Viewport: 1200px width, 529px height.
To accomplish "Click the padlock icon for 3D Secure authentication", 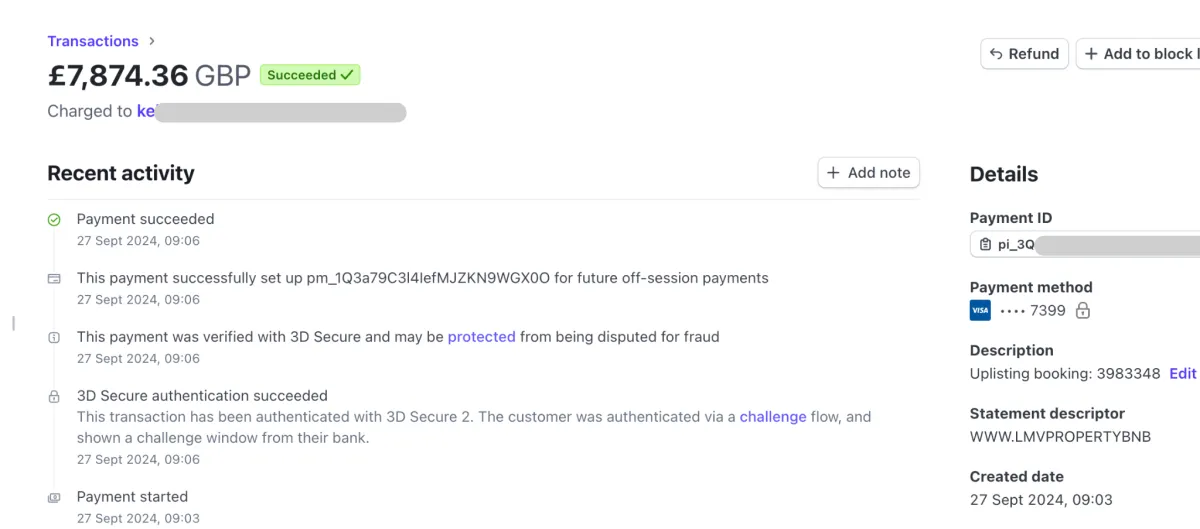I will pos(54,397).
